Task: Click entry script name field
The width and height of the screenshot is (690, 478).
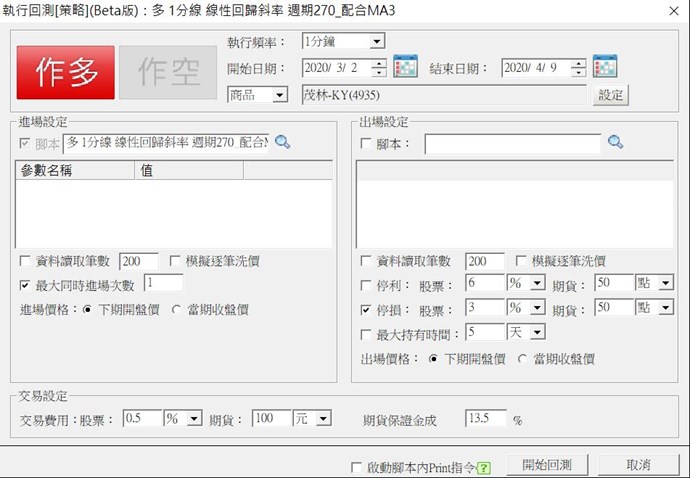Action: pos(166,143)
